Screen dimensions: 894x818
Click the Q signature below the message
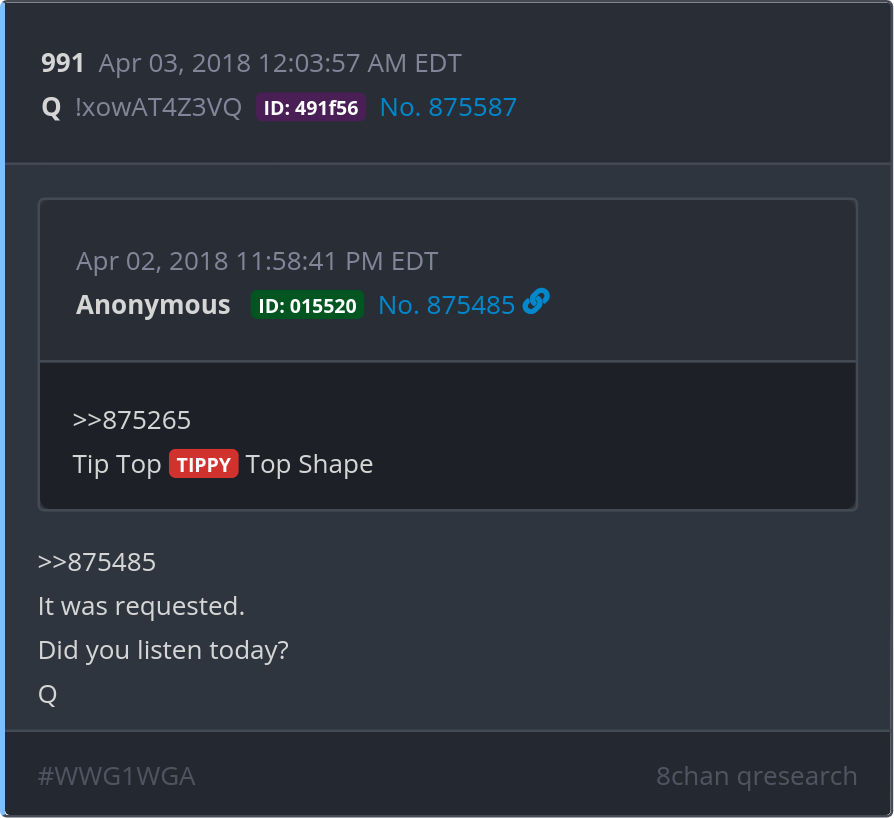[x=48, y=694]
